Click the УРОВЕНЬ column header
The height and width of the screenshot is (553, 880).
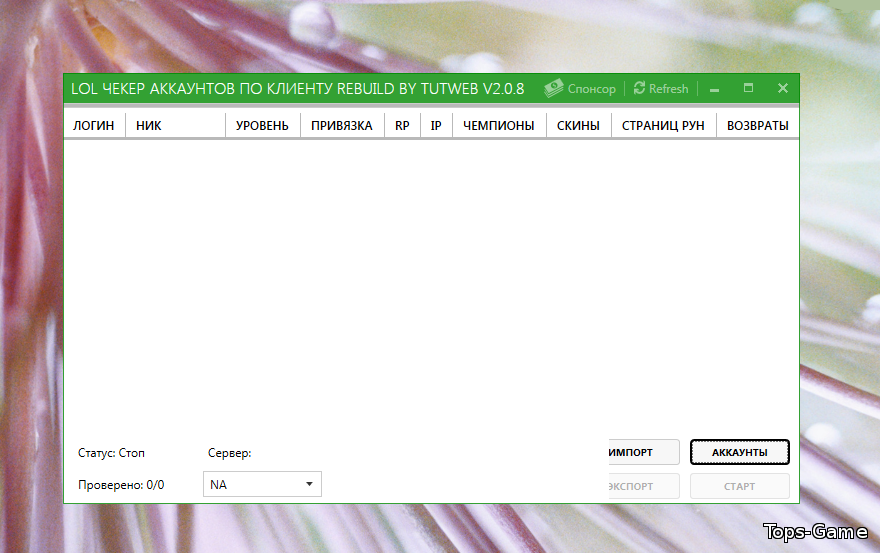coord(262,126)
